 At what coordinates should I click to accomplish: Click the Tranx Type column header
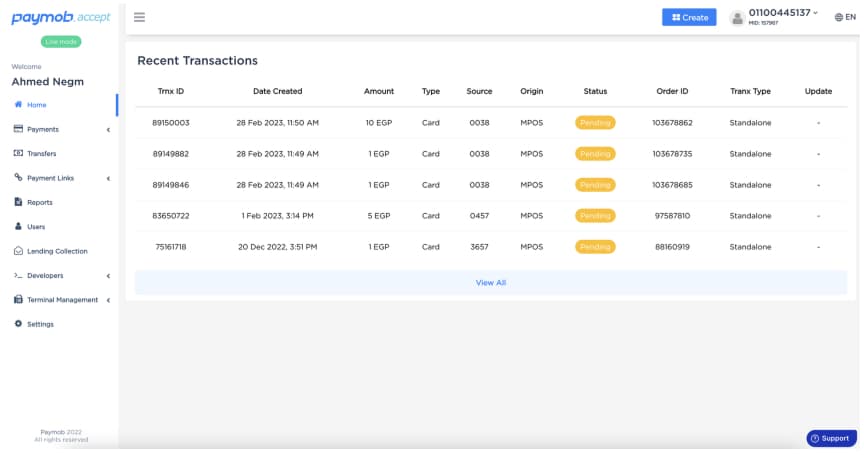pyautogui.click(x=750, y=91)
